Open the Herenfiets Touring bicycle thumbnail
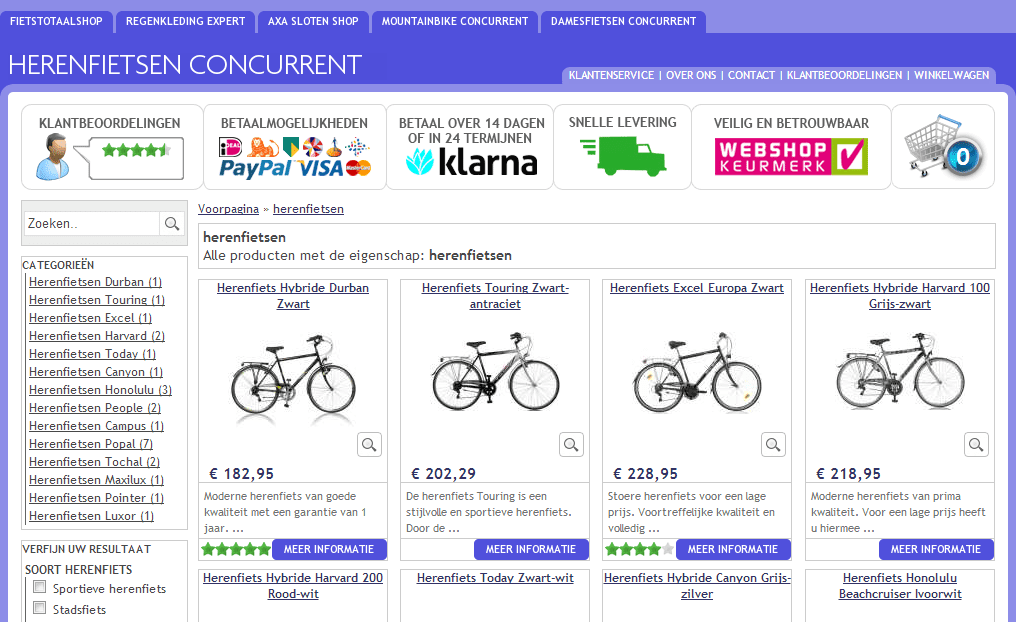The height and width of the screenshot is (622, 1016). [495, 373]
